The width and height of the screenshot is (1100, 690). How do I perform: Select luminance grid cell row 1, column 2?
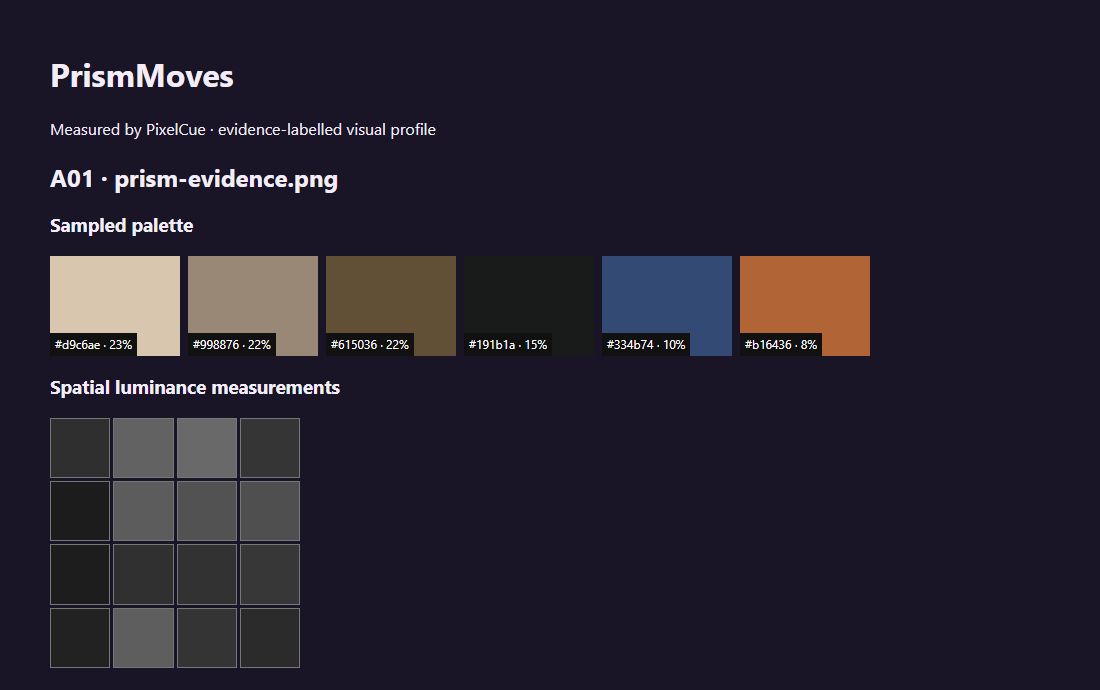143,448
